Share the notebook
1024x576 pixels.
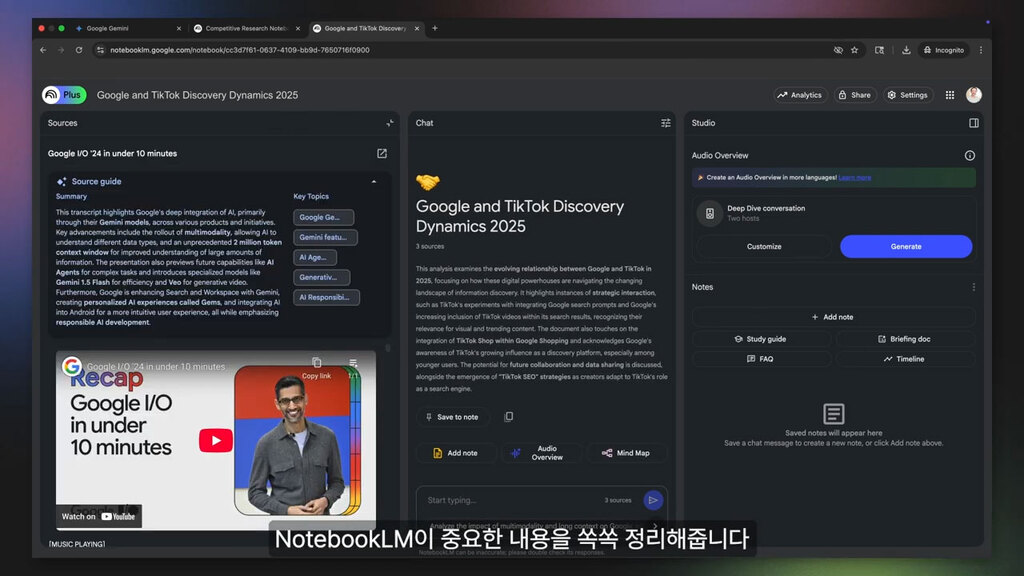[855, 95]
